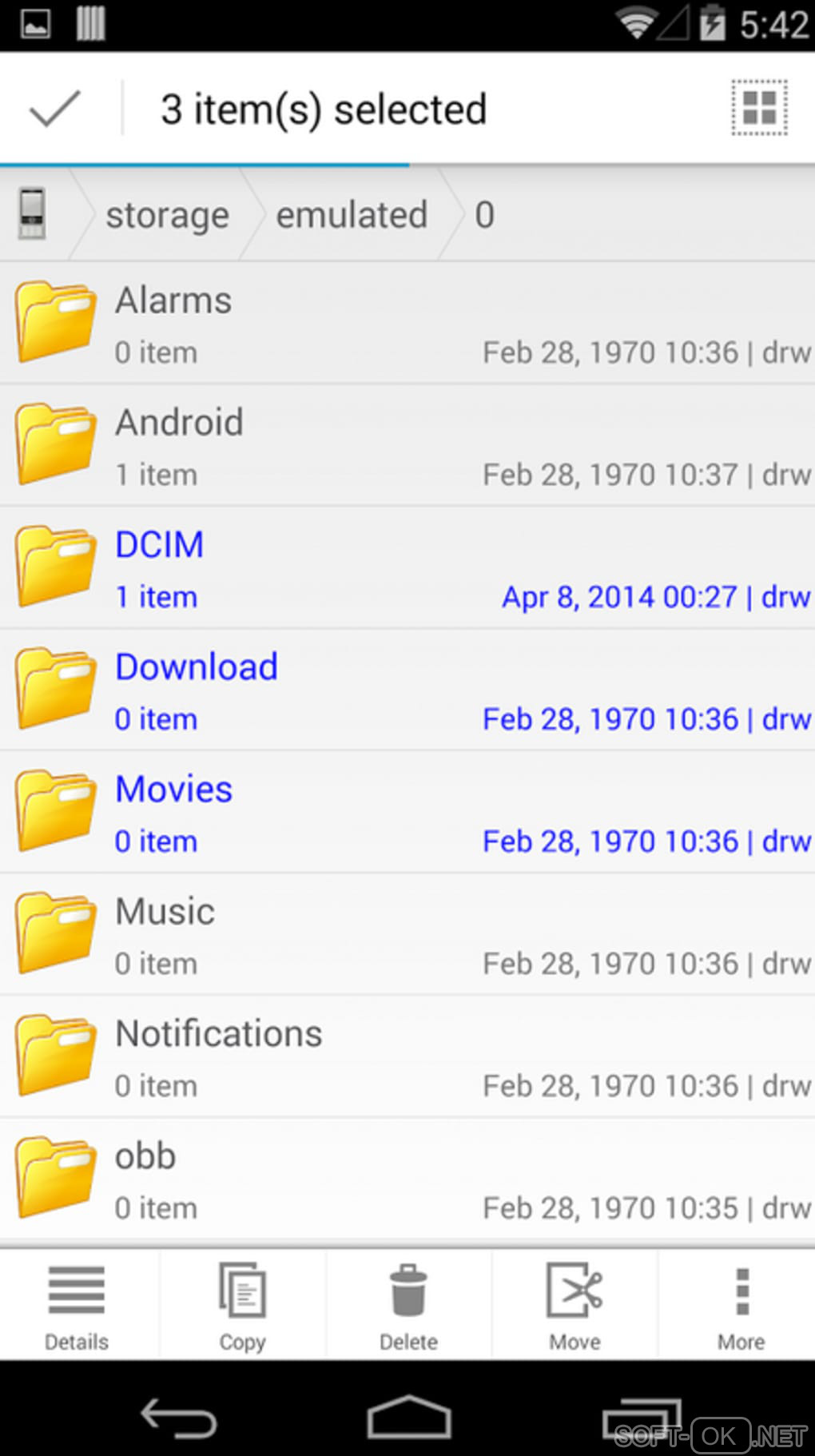
Task: Tap the checkmark to finish selection
Action: pyautogui.click(x=54, y=109)
